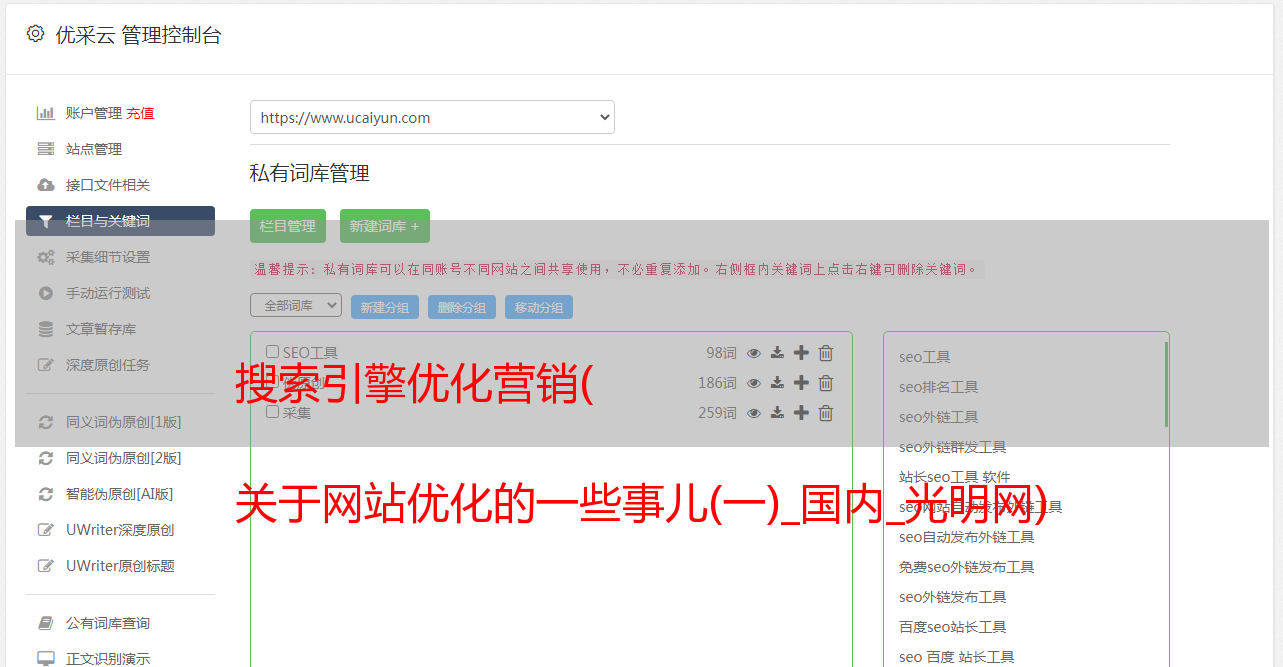Screen dimensions: 1283x667
Task: View SEO工具 keywords with the eye icon
Action: pyautogui.click(x=754, y=353)
